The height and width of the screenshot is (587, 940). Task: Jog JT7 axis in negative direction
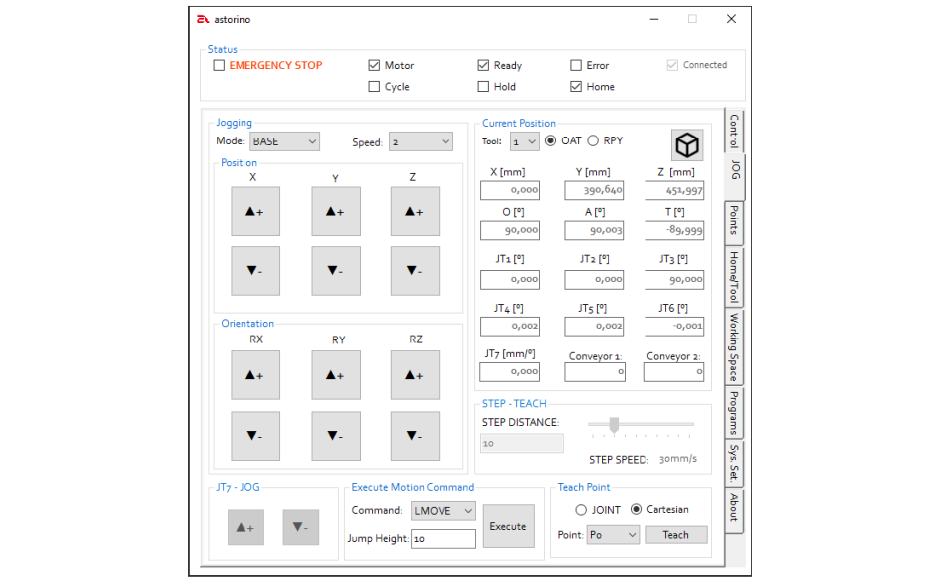coord(300,527)
